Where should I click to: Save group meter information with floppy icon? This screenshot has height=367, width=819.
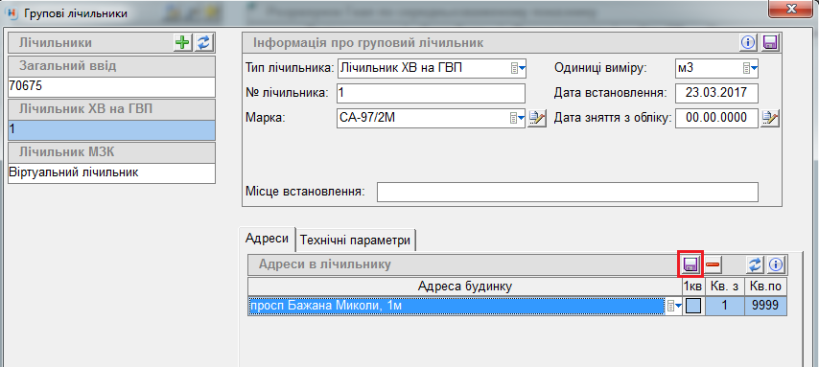[x=769, y=43]
